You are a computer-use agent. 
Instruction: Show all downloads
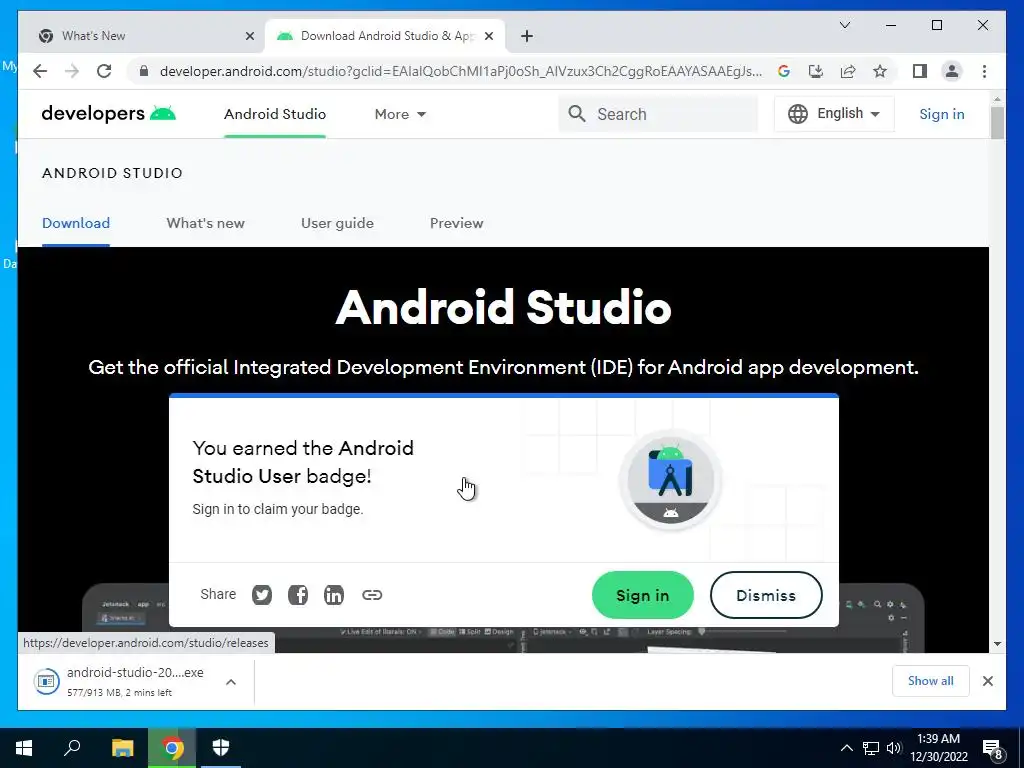click(x=931, y=681)
